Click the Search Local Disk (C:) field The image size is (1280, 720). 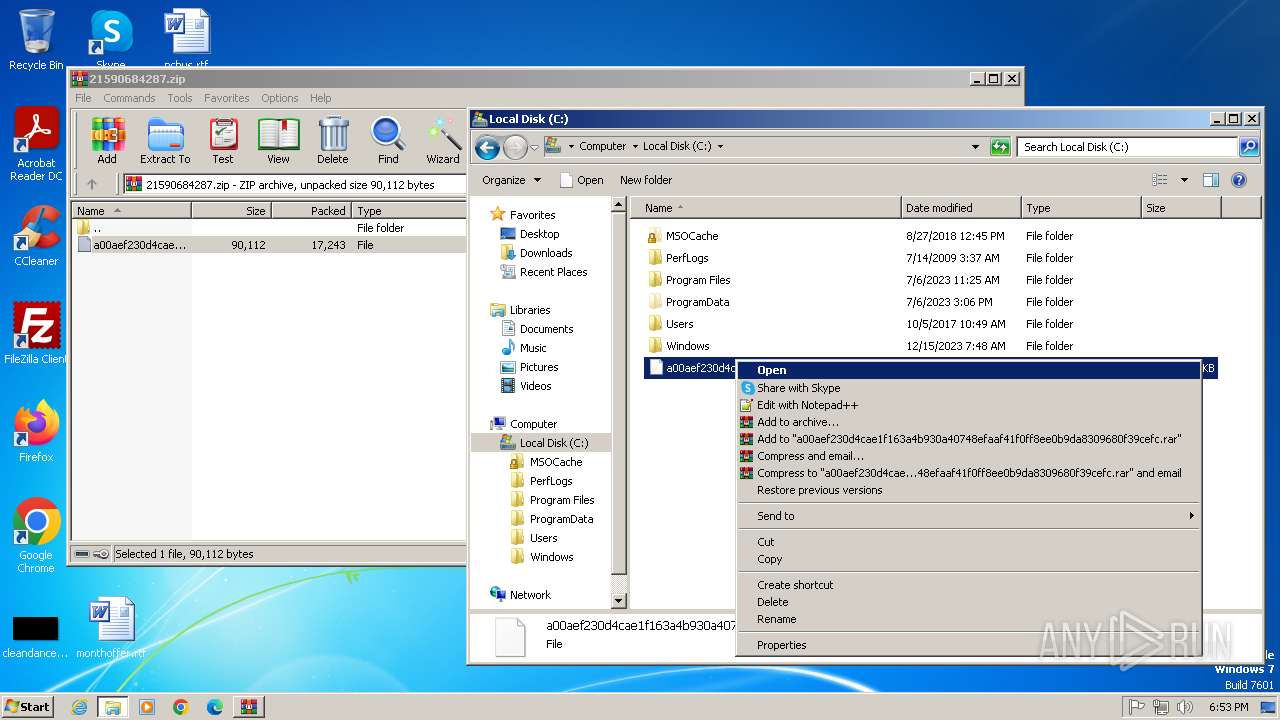[1128, 147]
